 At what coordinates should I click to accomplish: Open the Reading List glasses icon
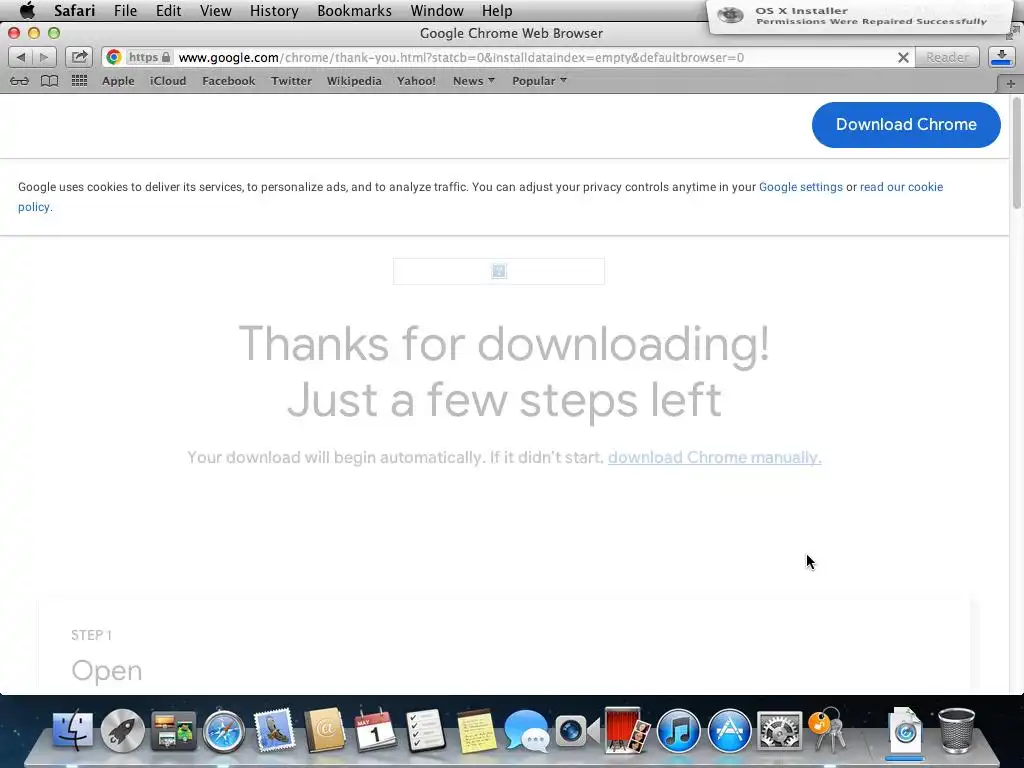[x=19, y=81]
